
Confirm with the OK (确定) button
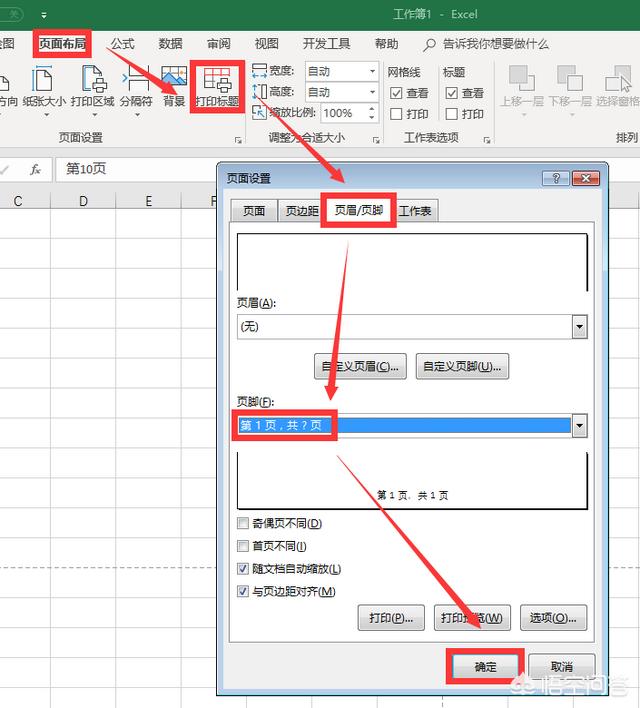coord(486,666)
